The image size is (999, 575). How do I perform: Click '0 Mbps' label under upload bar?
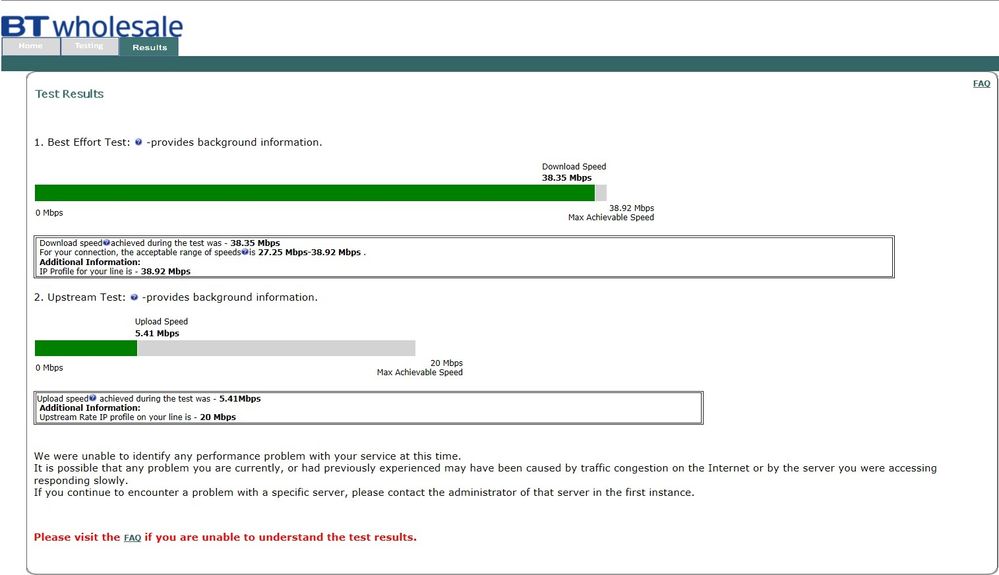[49, 367]
